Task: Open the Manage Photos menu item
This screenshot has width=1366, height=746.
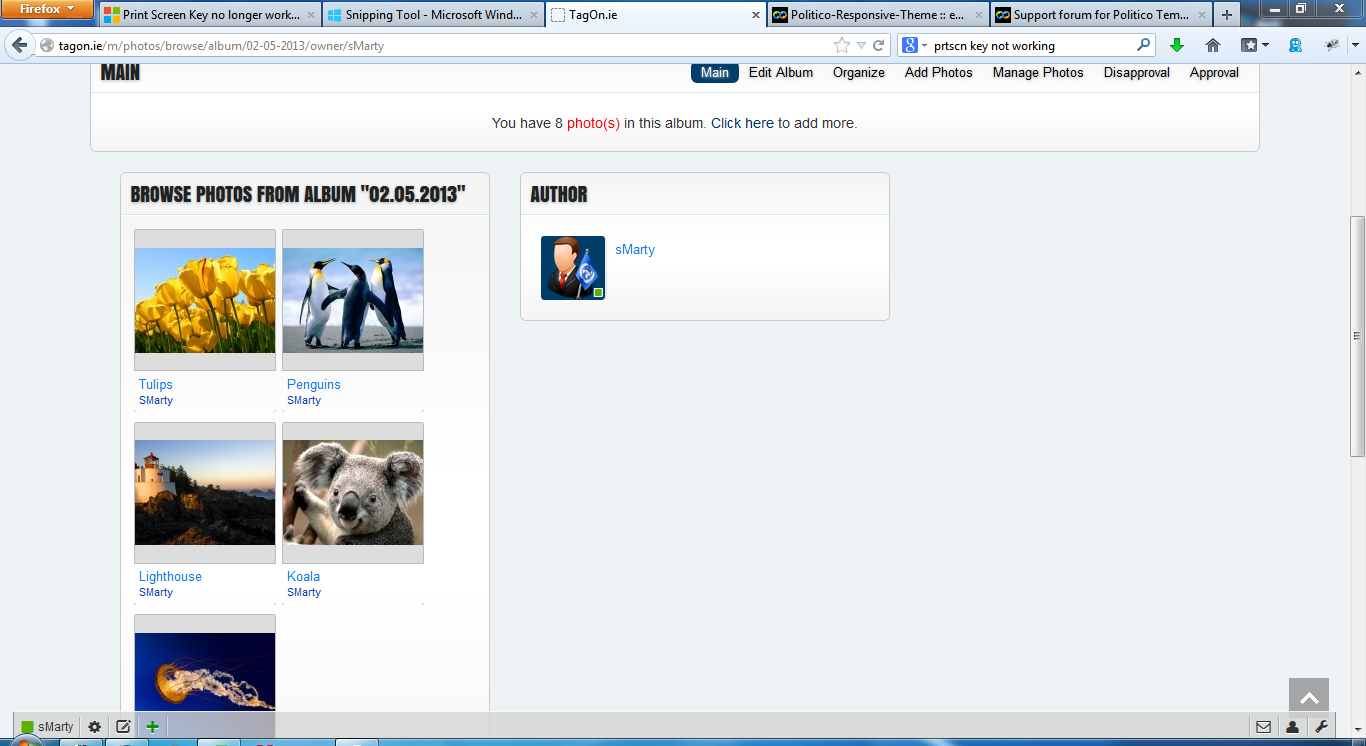Action: [x=1038, y=72]
